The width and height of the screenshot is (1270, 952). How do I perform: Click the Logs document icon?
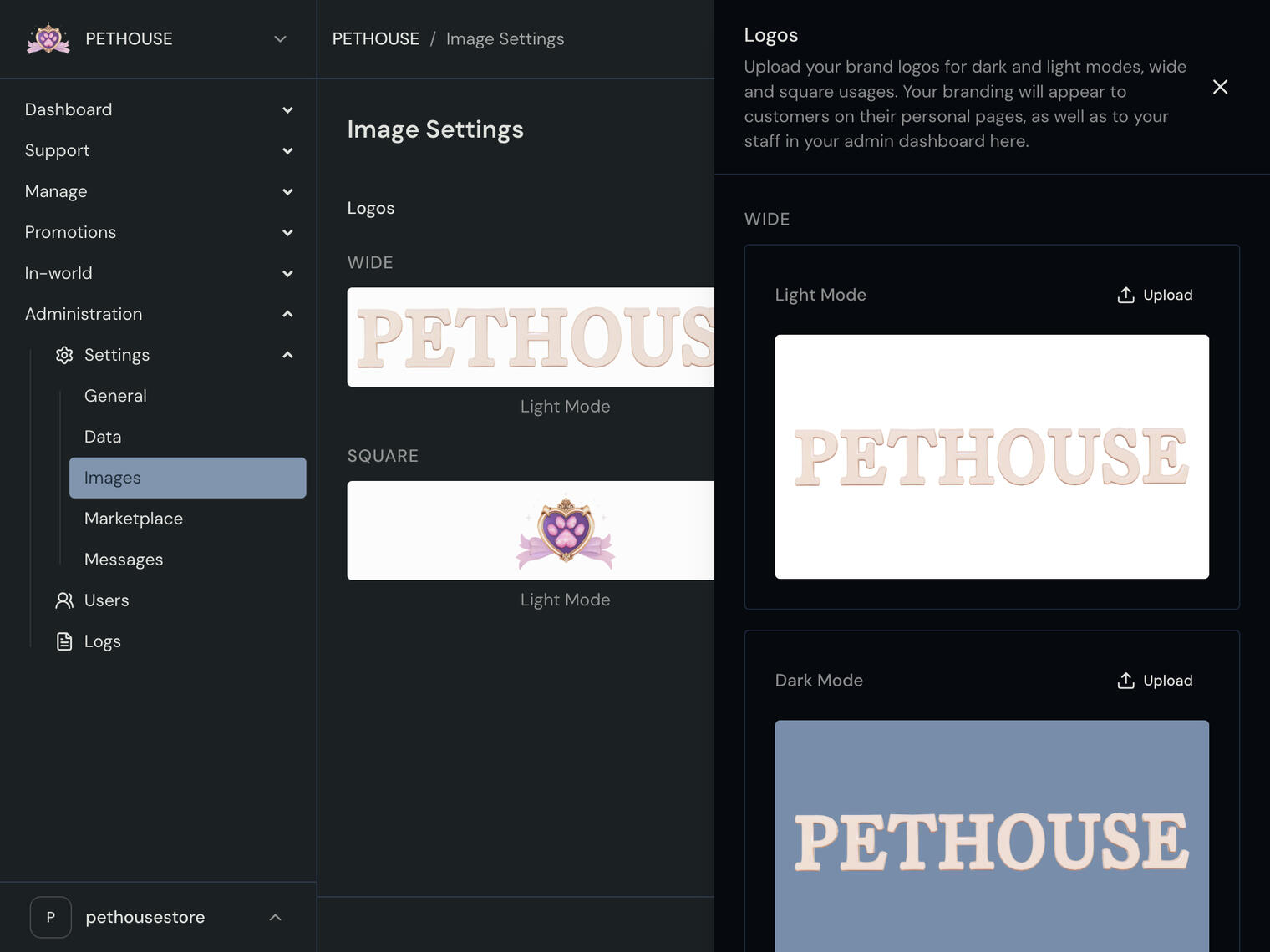point(64,641)
